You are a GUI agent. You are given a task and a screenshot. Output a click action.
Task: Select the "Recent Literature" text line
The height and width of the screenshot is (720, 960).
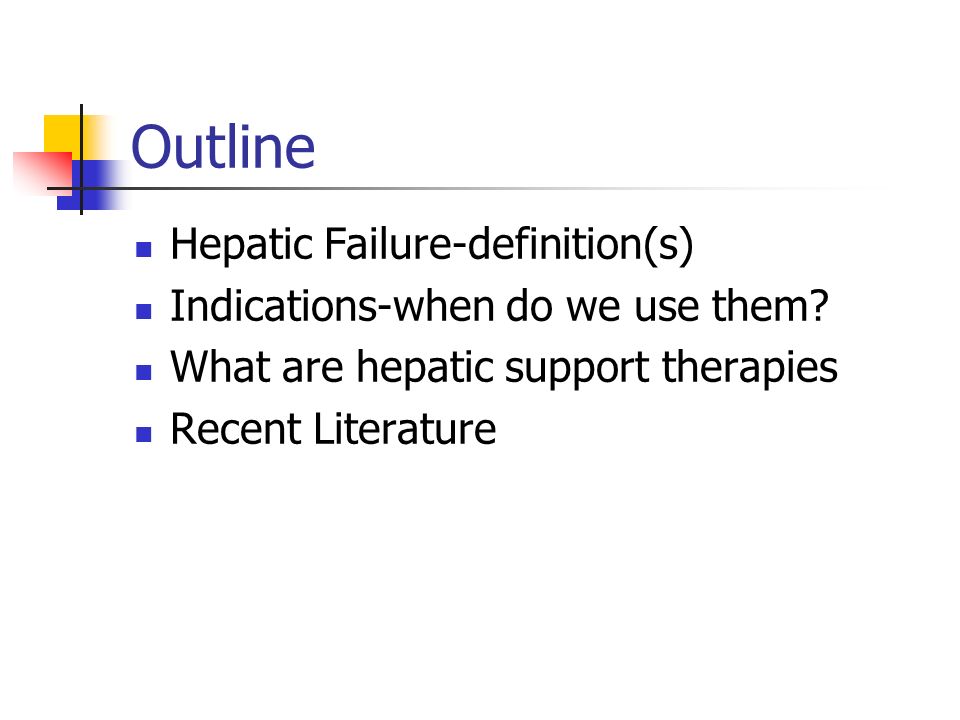point(333,429)
